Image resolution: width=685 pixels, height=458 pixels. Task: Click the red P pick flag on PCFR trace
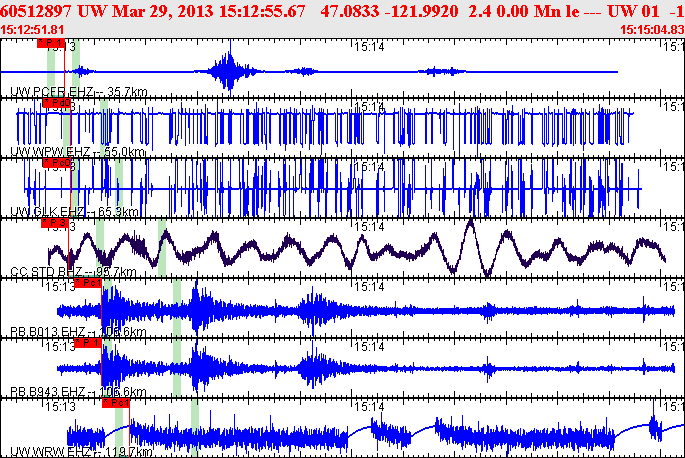pyautogui.click(x=50, y=44)
